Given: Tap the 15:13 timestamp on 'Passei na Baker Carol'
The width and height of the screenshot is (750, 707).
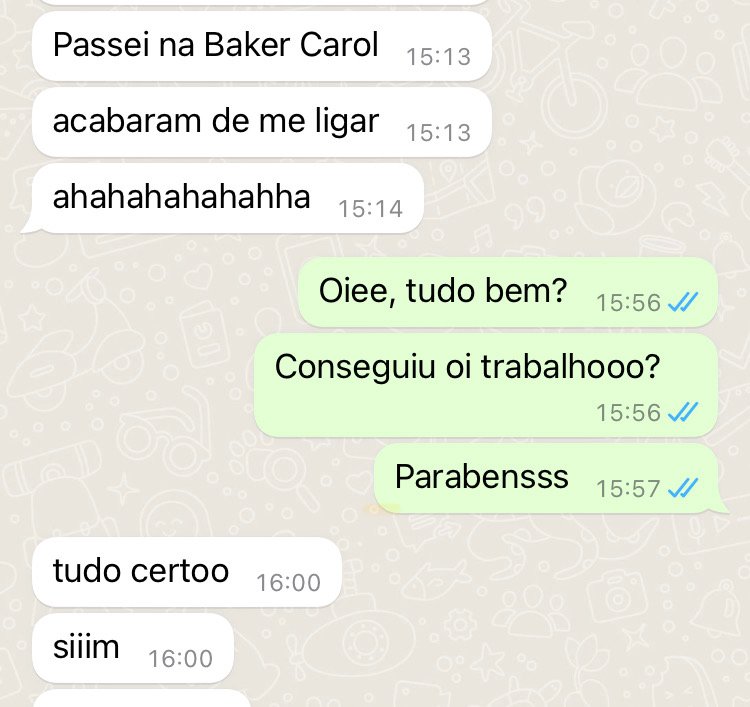Looking at the screenshot, I should [x=438, y=57].
